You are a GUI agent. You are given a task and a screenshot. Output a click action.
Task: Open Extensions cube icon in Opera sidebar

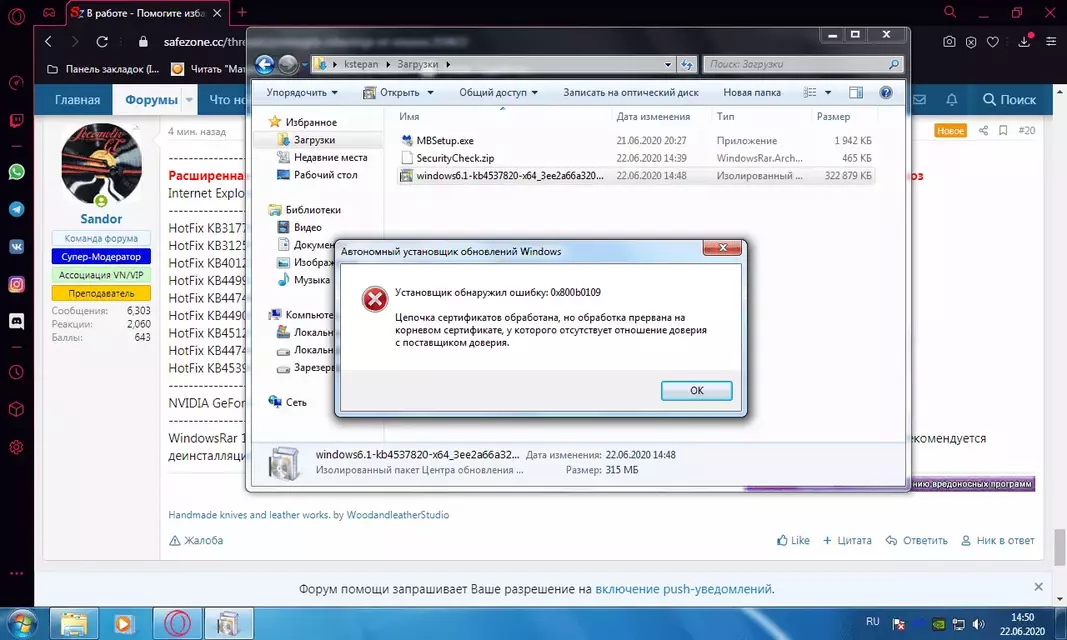(x=16, y=409)
